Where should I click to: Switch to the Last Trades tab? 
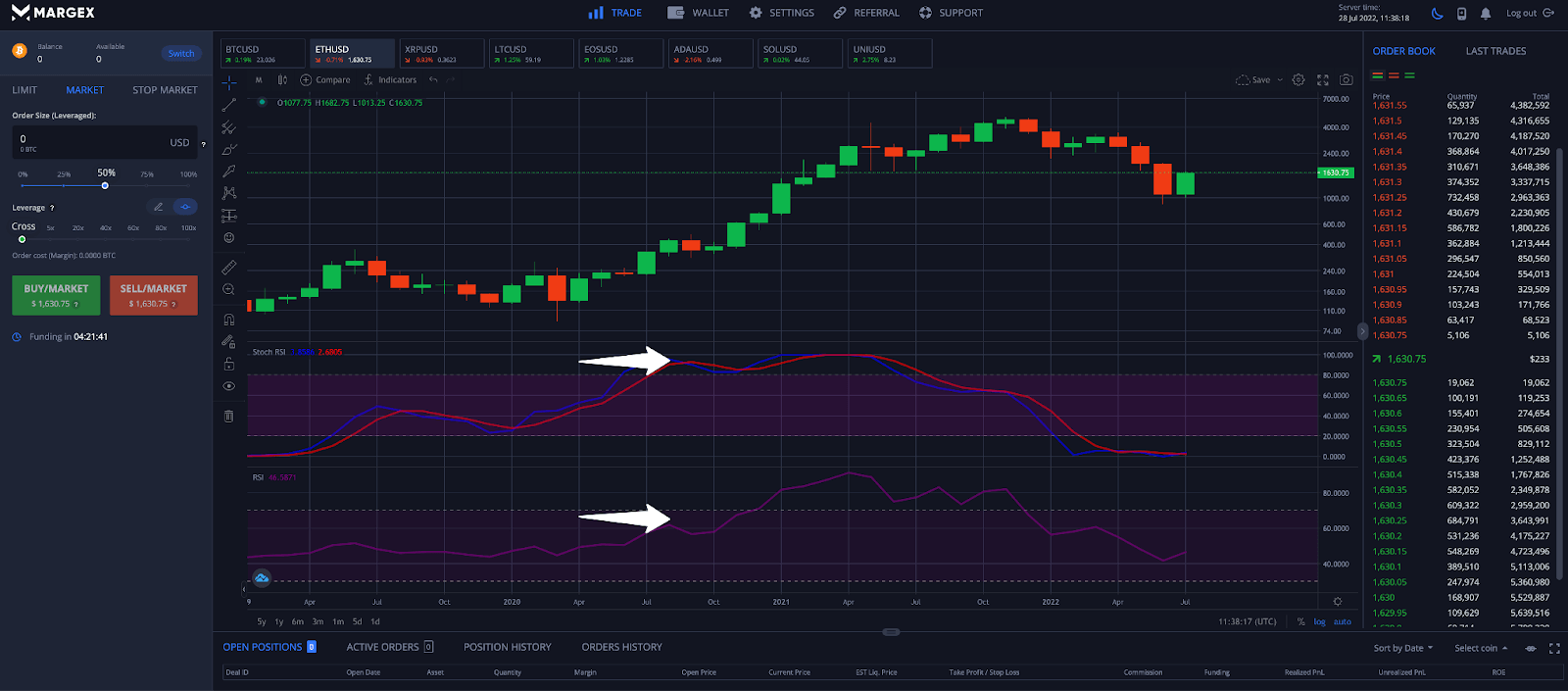(1495, 51)
